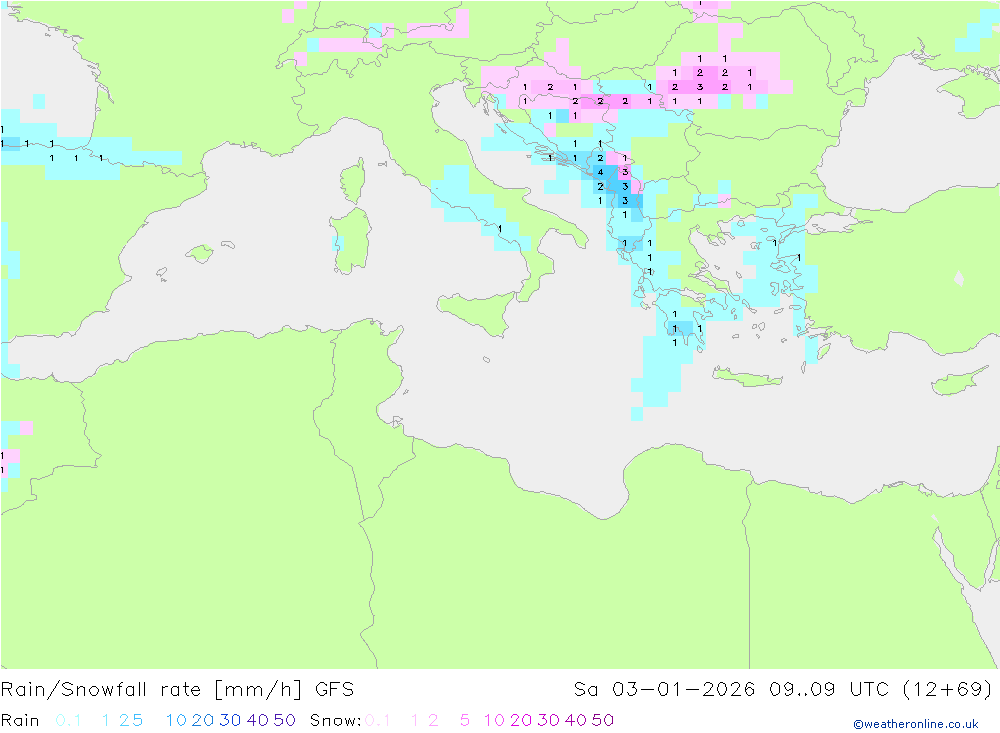Click the "Rain/Snowfall rate [mm/h] GFS" title
1000x733 pixels.
pyautogui.click(x=177, y=690)
